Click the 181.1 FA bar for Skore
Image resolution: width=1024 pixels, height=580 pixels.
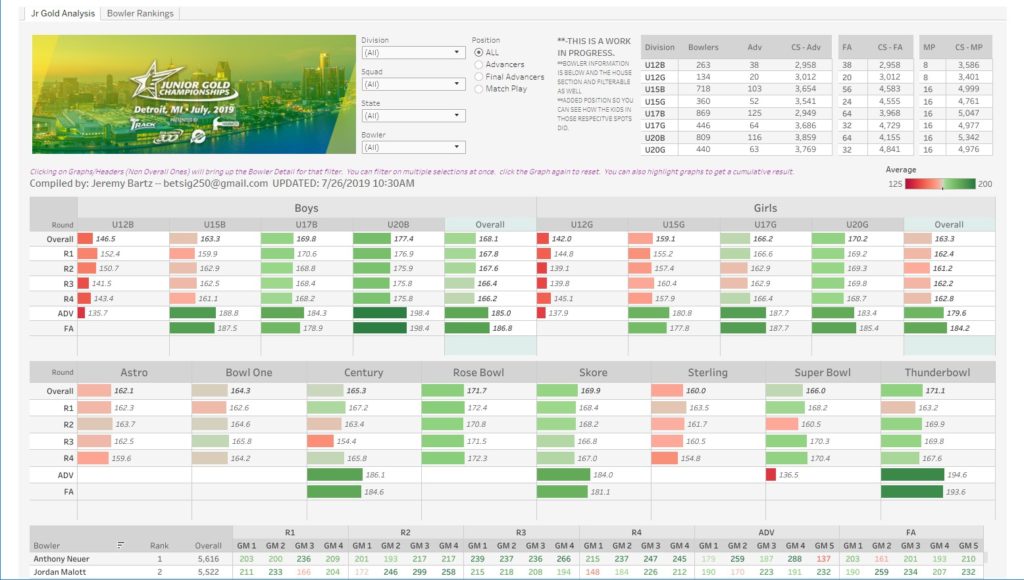562,492
